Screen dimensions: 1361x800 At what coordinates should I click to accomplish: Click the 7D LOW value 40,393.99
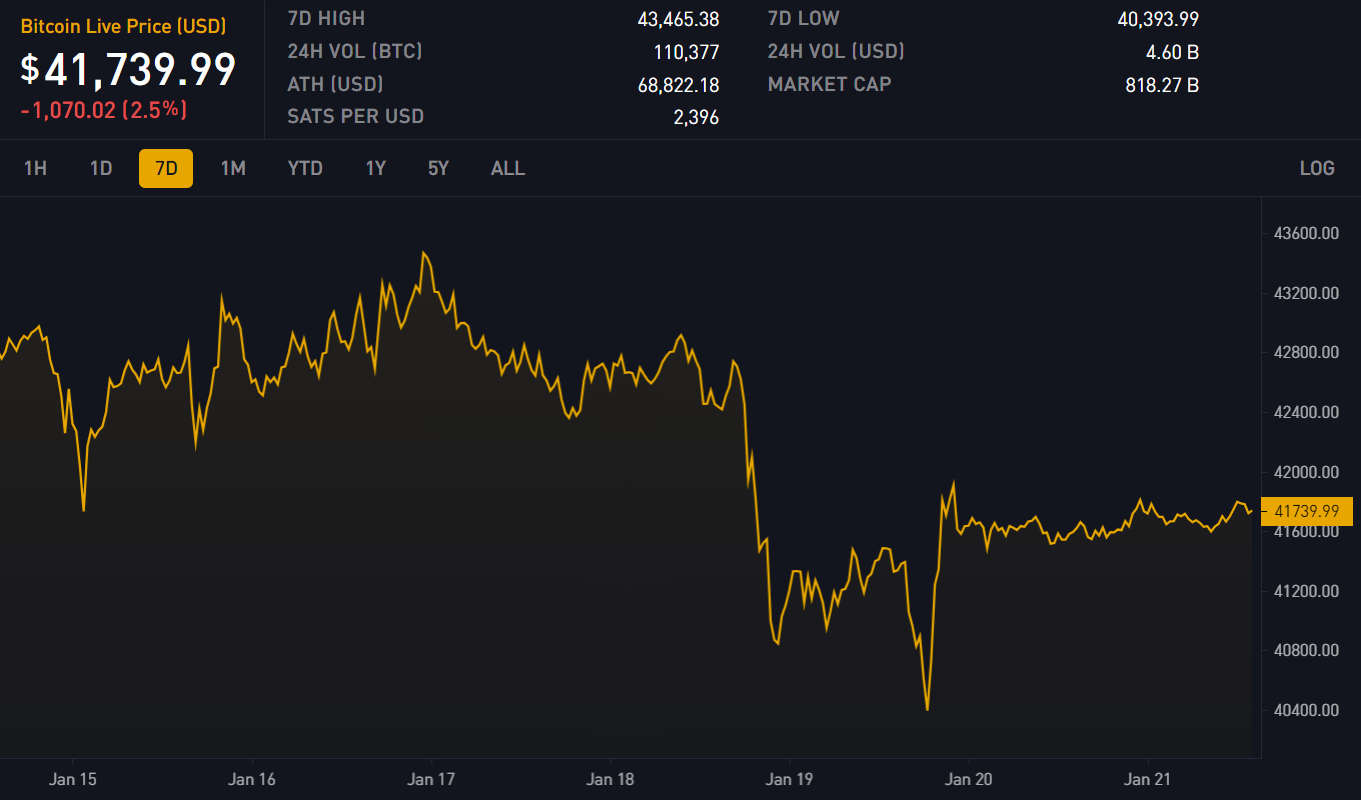[x=1158, y=19]
